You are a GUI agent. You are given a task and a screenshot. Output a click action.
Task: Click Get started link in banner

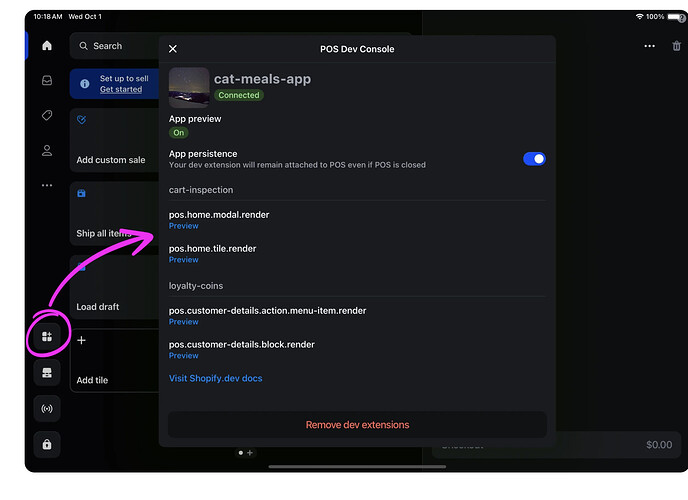pos(121,89)
